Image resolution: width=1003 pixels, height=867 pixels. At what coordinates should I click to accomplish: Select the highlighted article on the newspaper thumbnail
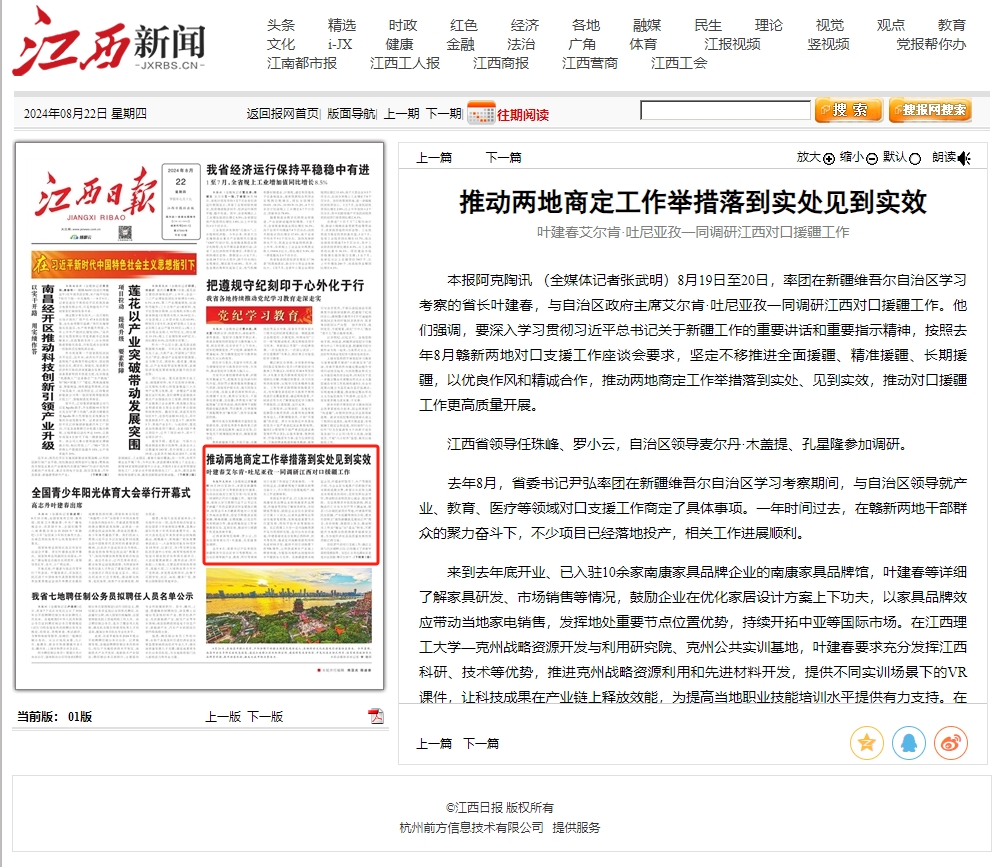[291, 504]
